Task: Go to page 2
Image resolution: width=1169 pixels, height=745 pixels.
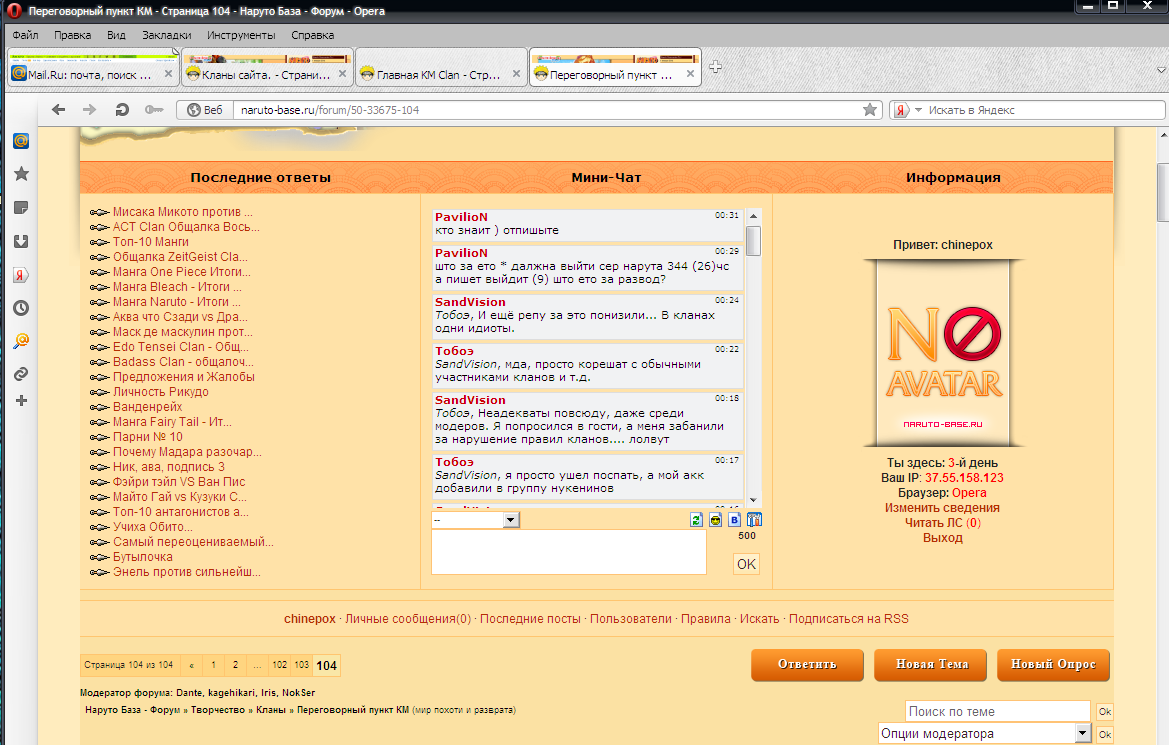Action: coord(236,664)
